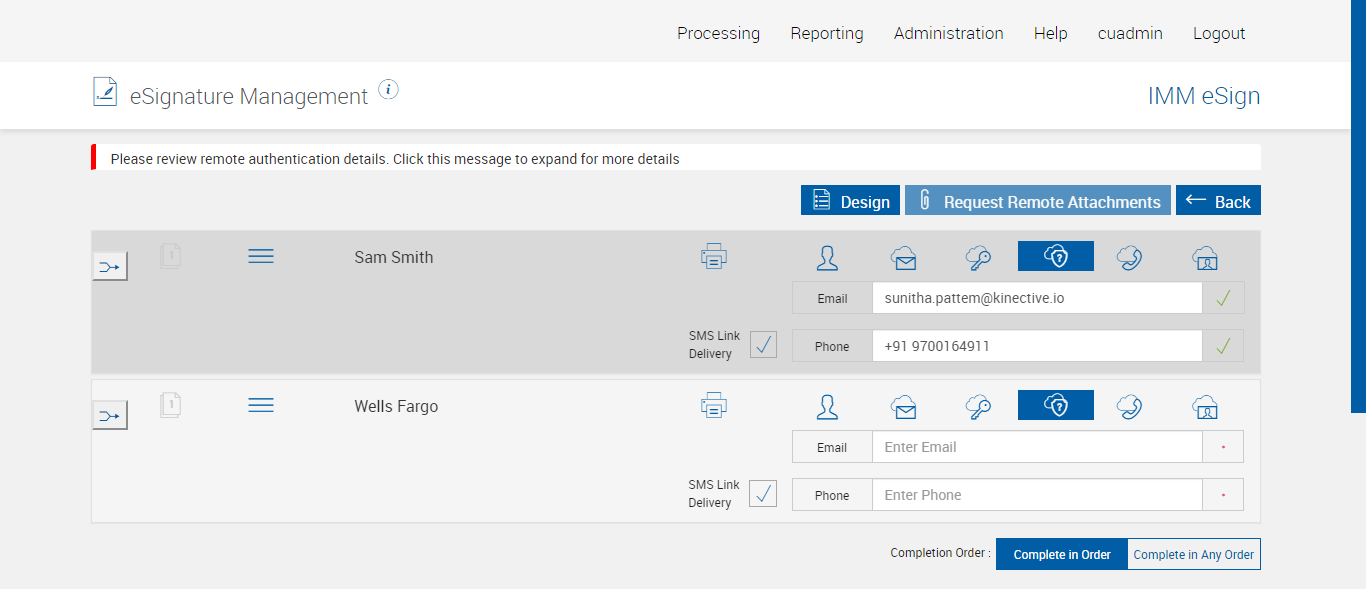Select the key password icon for Wells Fargo
This screenshot has height=589, width=1366.
(978, 406)
